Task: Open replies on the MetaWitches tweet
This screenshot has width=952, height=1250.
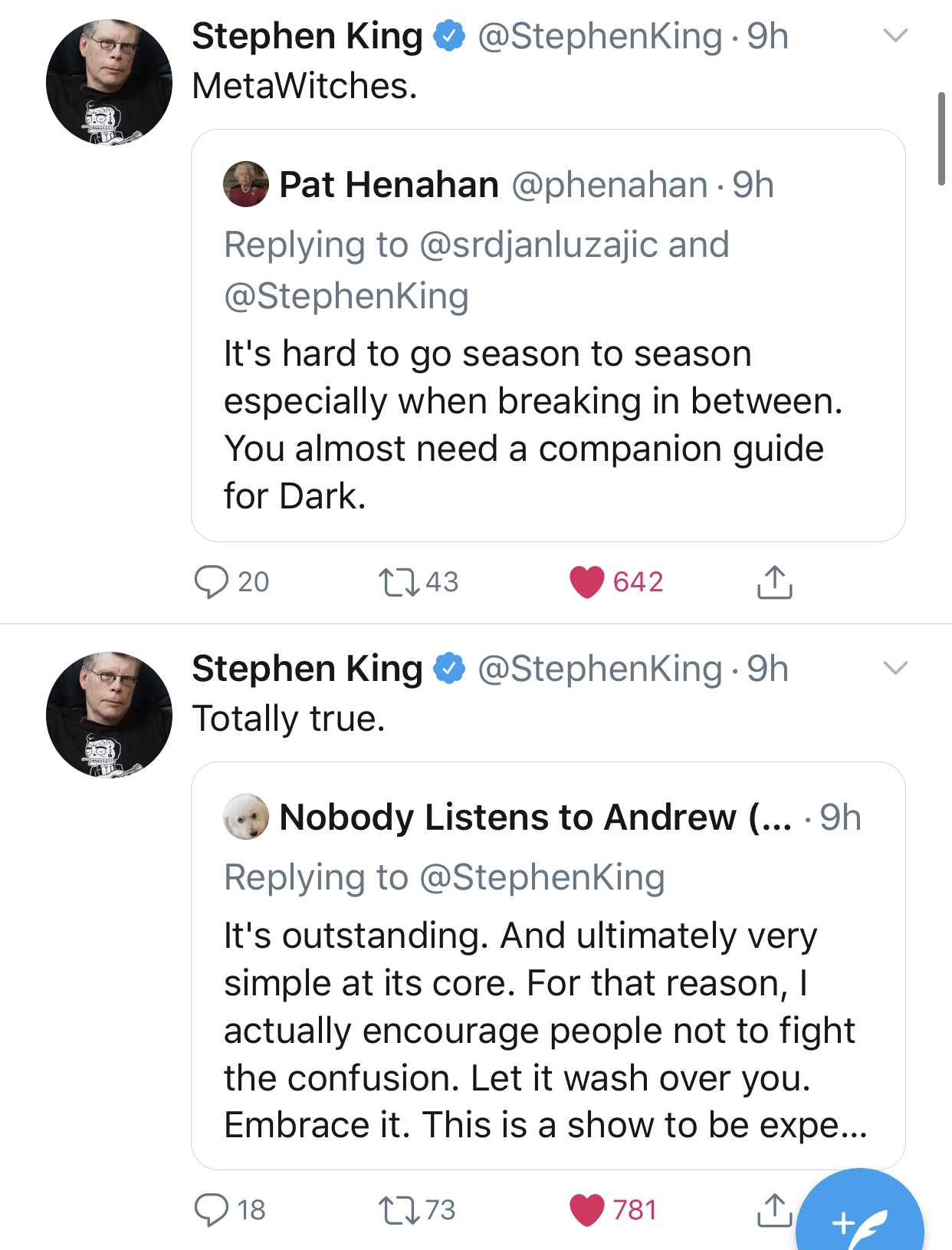Action: point(230,581)
